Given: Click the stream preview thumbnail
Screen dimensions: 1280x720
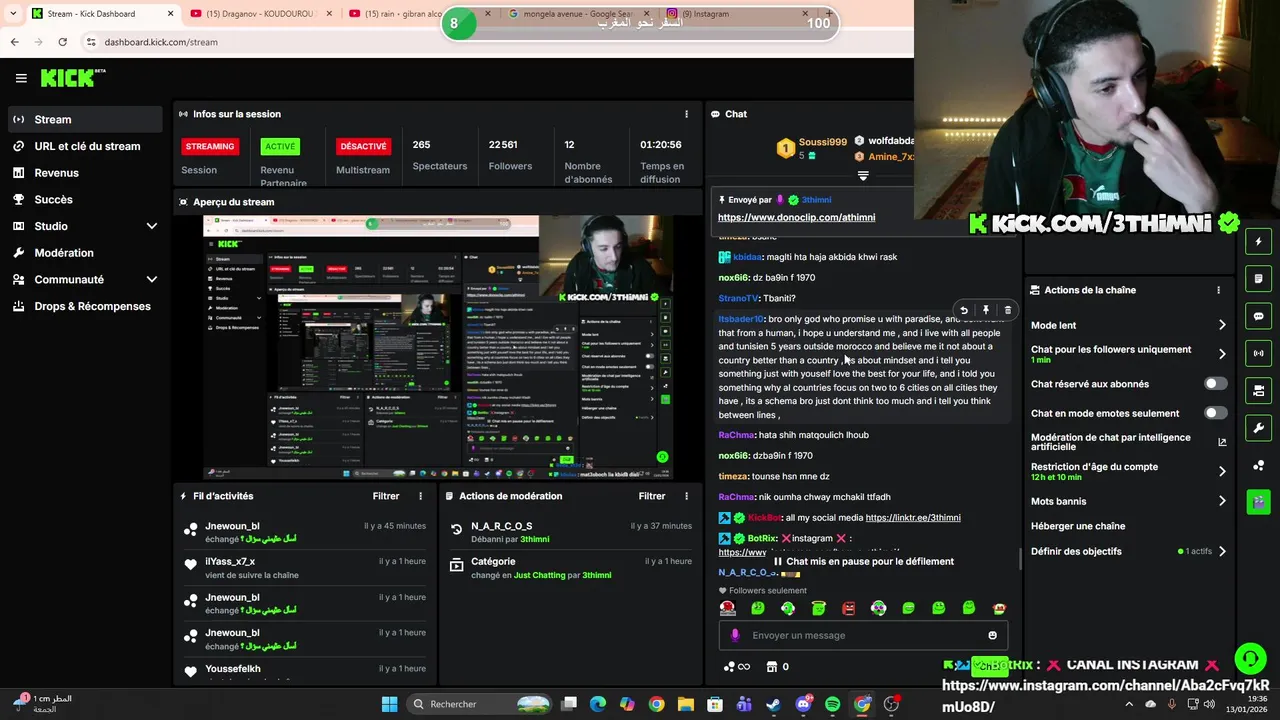Looking at the screenshot, I should tap(438, 347).
